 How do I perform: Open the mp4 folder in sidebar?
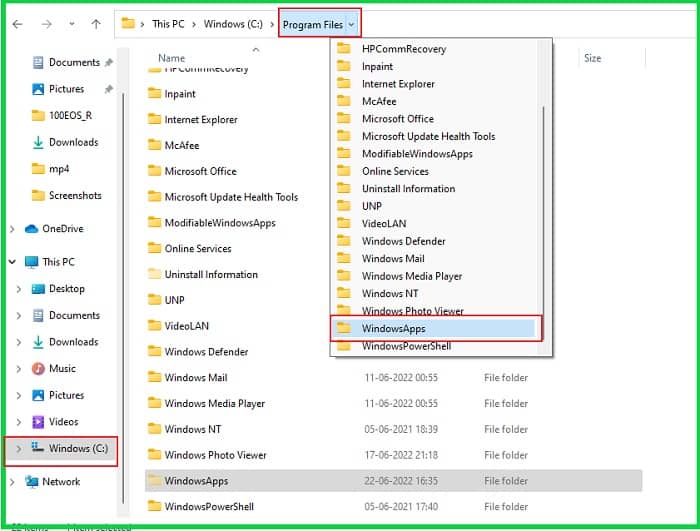click(x=59, y=169)
